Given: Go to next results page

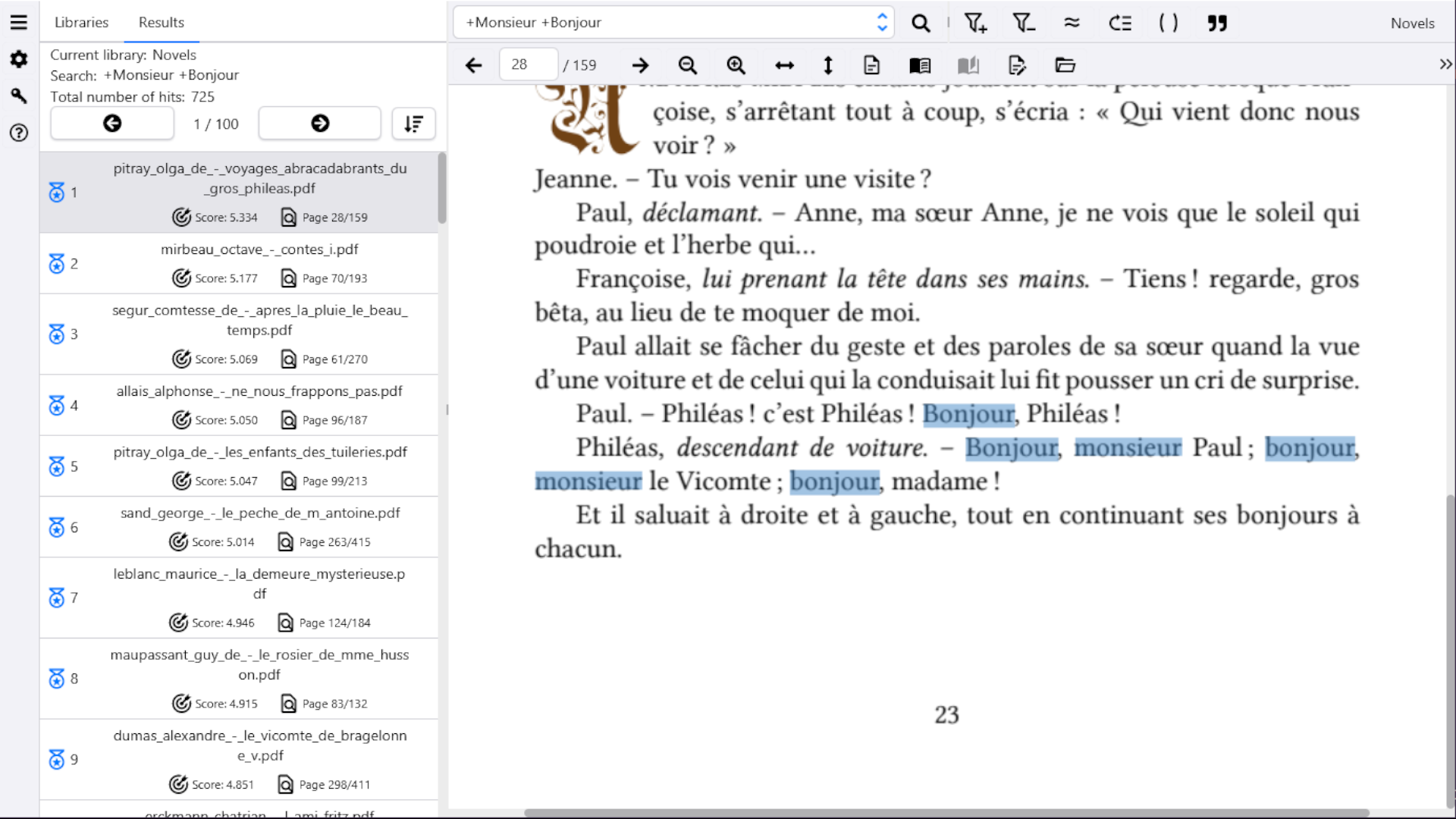Looking at the screenshot, I should click(x=320, y=123).
